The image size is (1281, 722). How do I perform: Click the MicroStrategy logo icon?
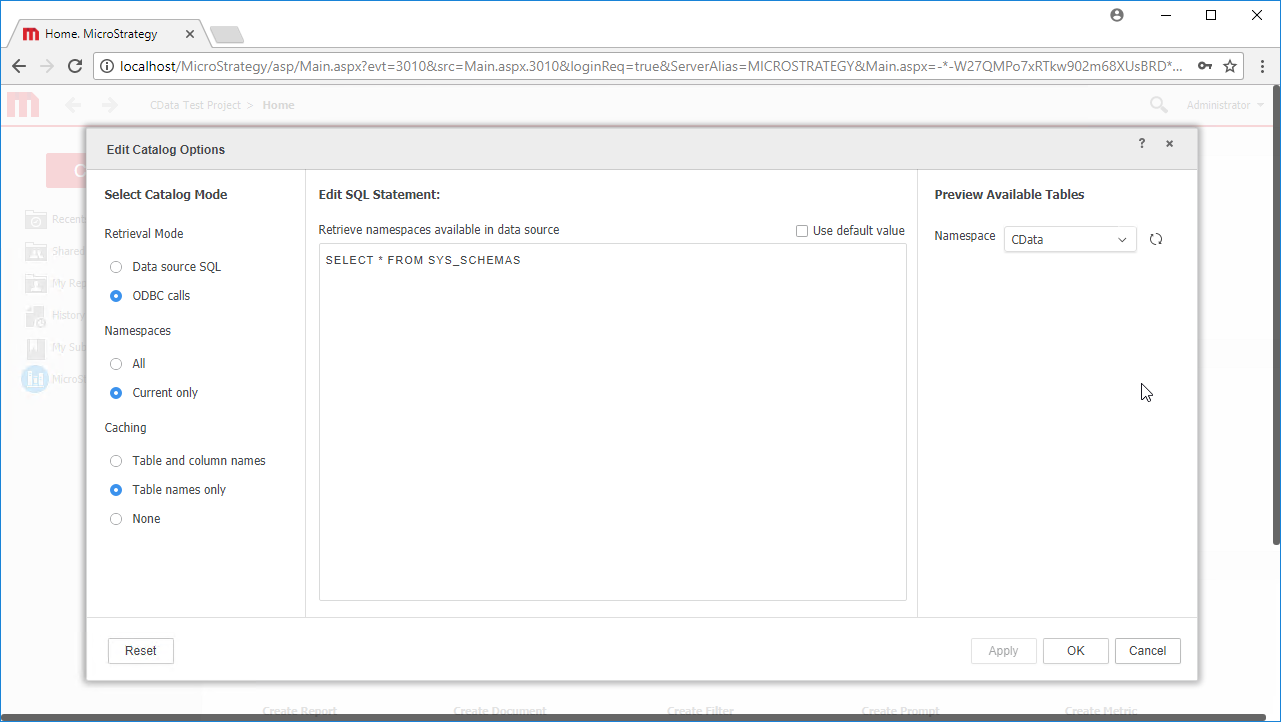coord(34,379)
